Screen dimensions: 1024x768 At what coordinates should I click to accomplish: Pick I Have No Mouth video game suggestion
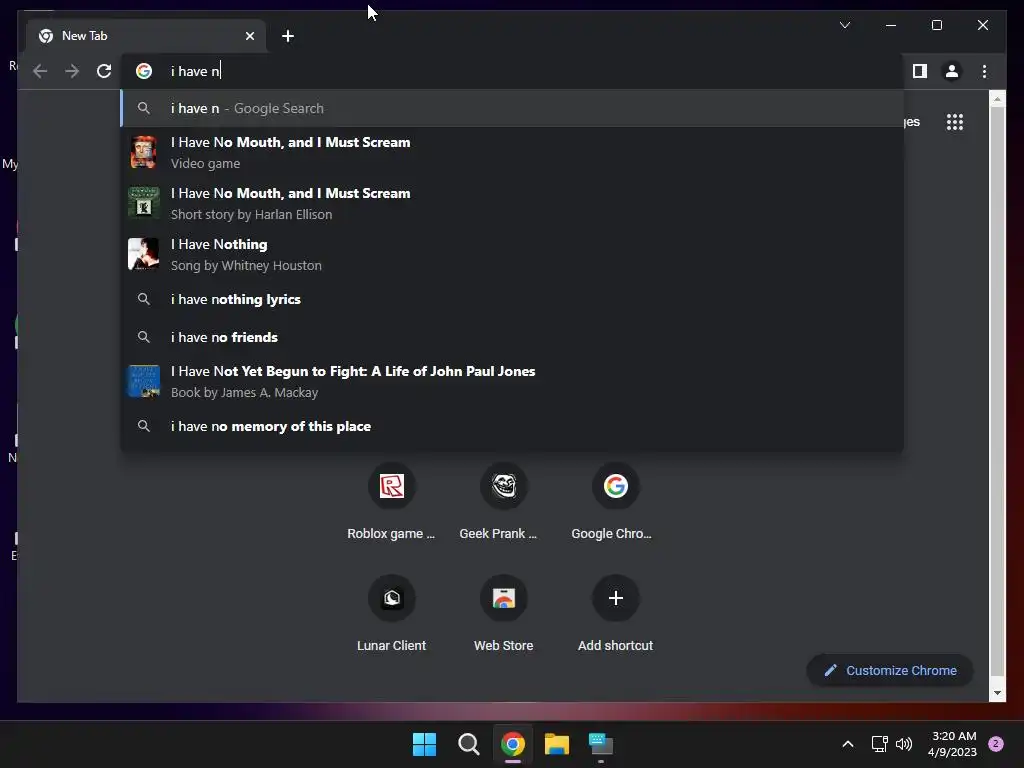coord(513,152)
